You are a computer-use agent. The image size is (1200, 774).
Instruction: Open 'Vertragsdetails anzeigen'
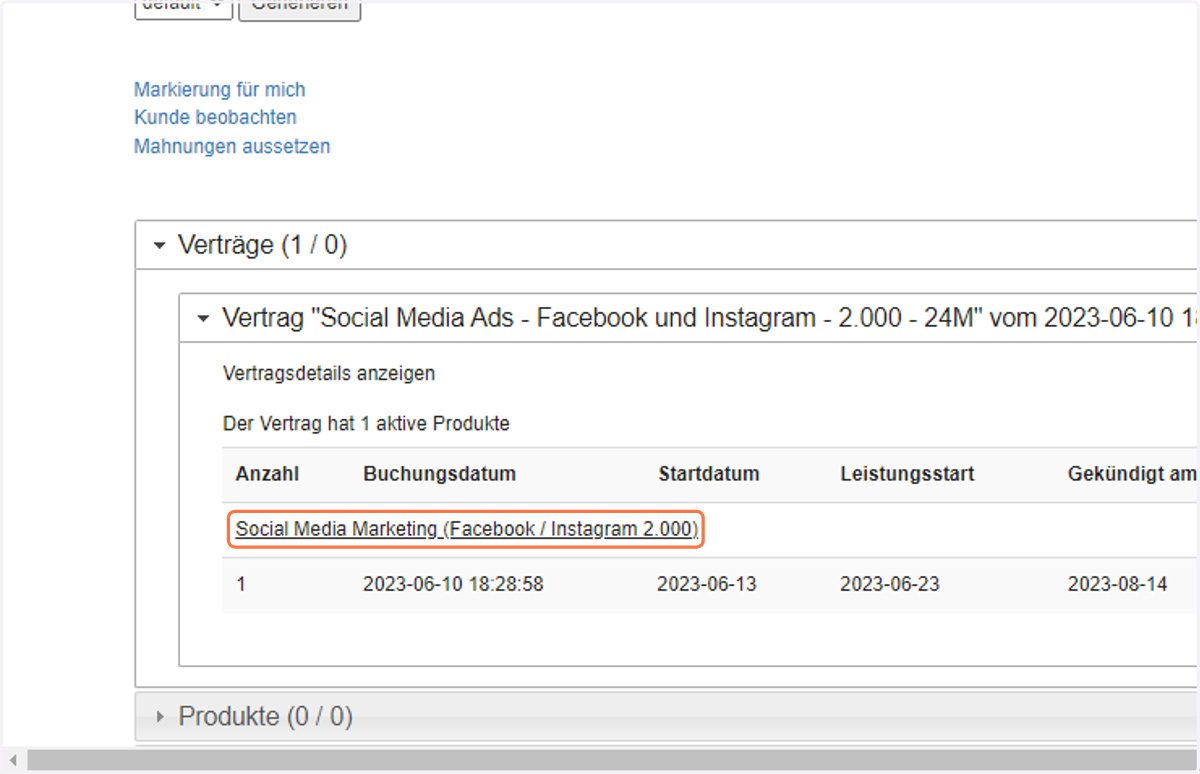pos(329,374)
